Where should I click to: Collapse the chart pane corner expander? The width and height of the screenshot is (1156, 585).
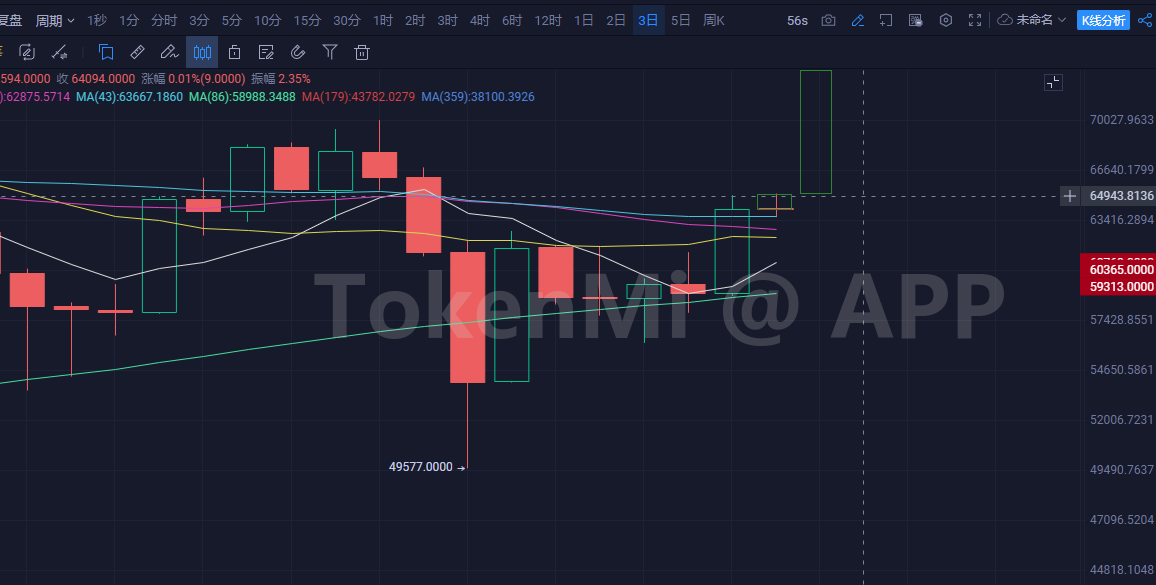click(1053, 82)
